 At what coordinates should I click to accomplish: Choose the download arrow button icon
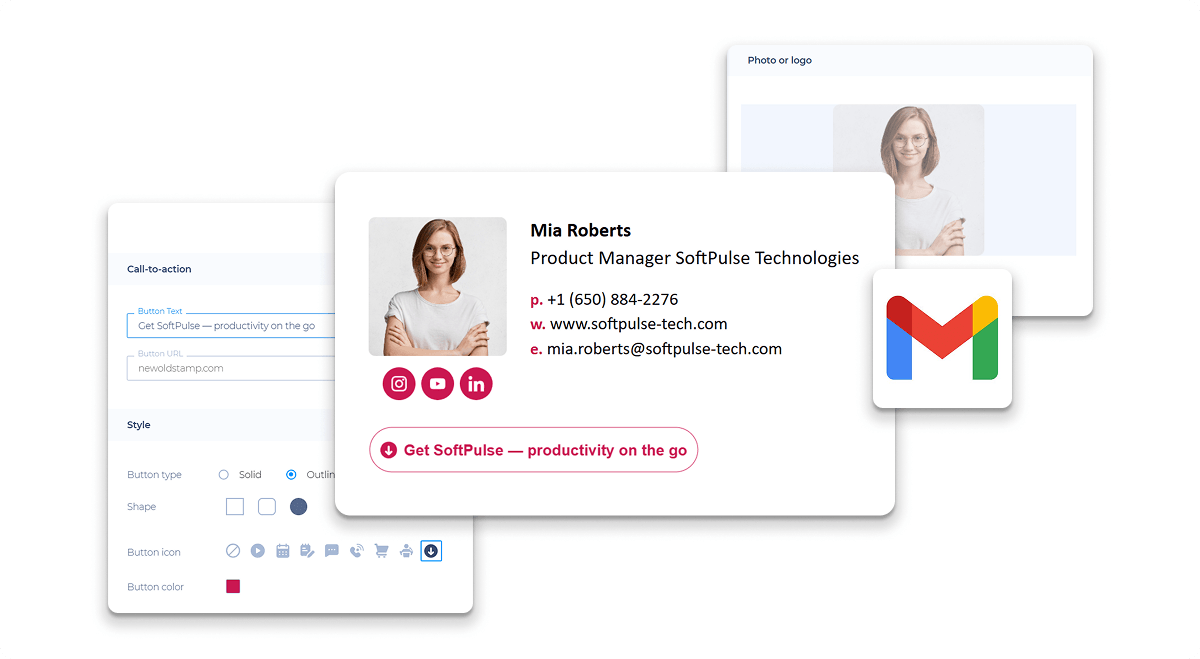point(431,551)
